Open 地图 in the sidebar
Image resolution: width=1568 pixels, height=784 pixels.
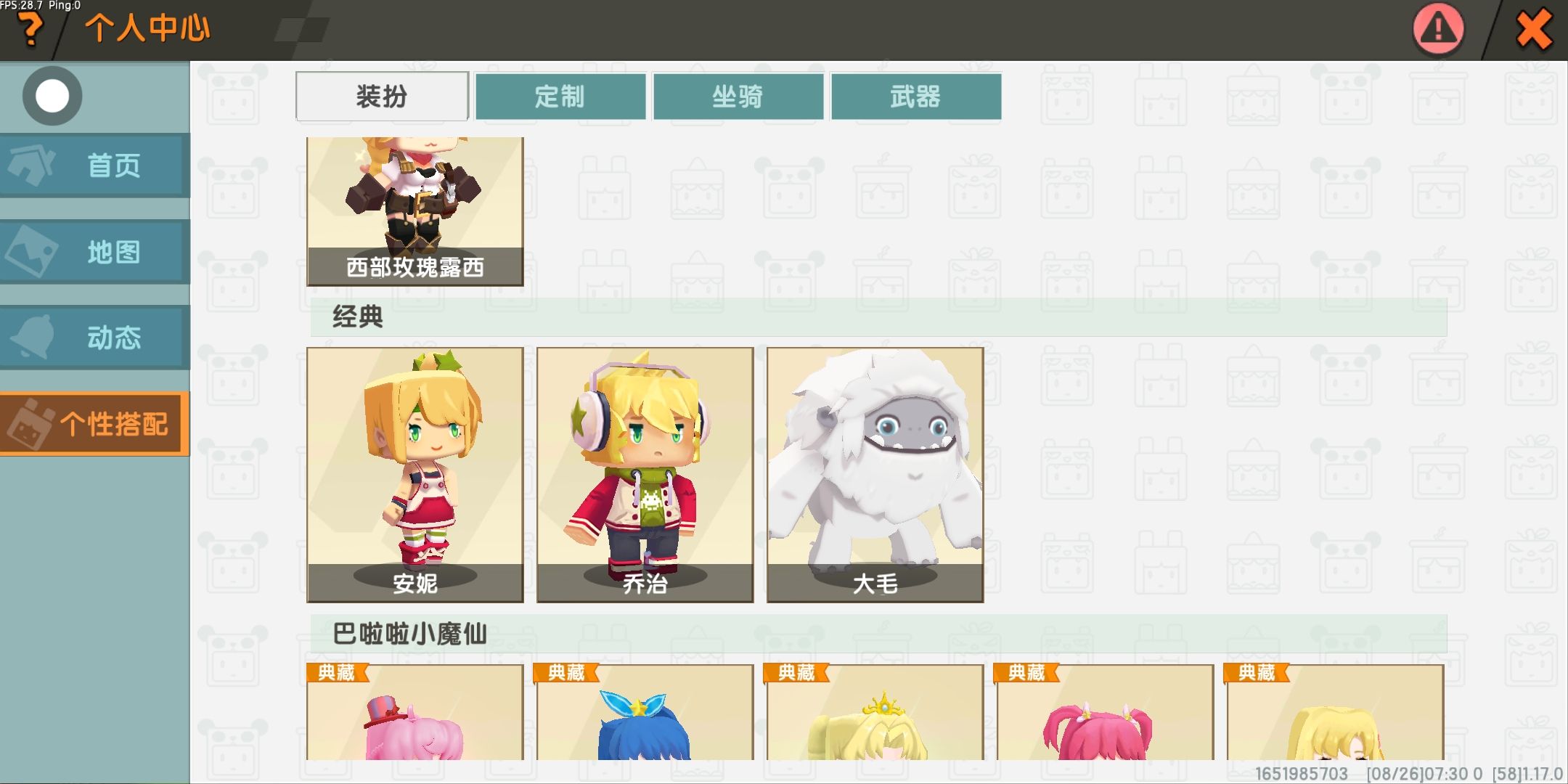(x=95, y=252)
